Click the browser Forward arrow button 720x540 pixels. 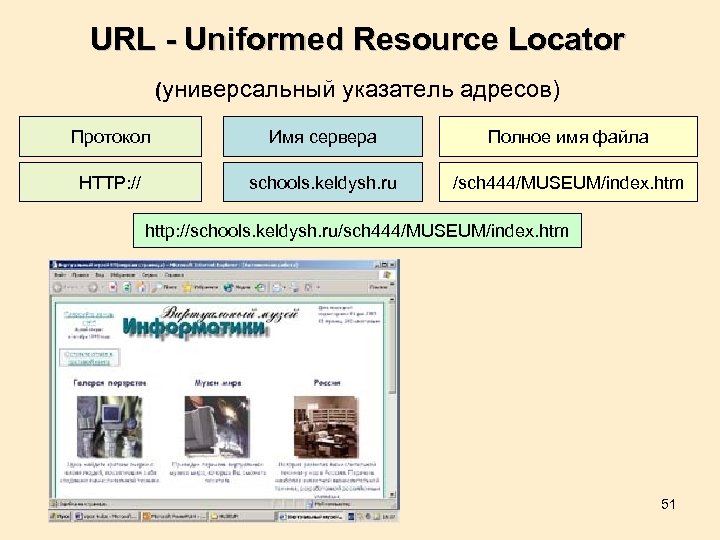(x=93, y=287)
